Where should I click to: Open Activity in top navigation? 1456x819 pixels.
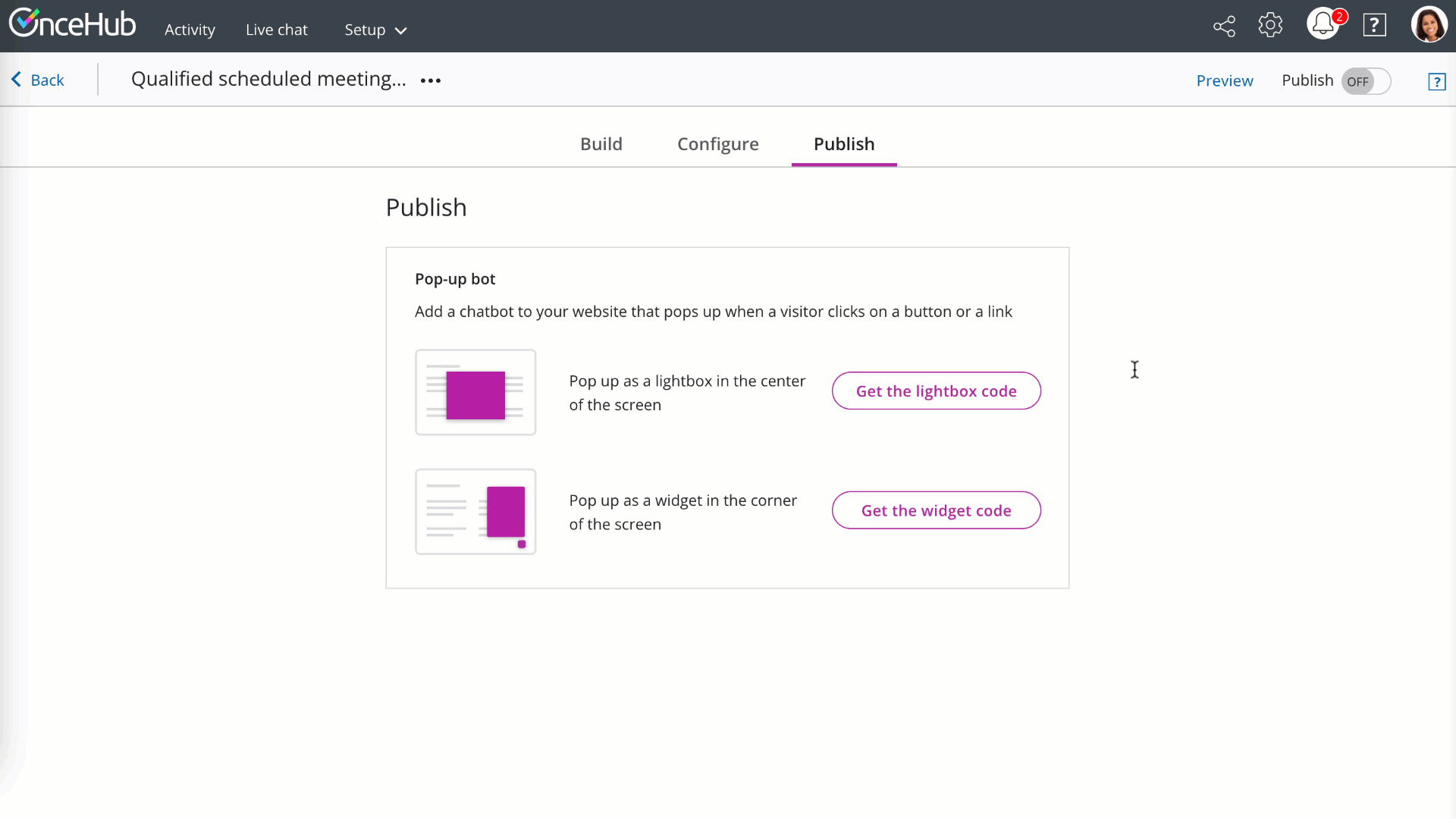[x=190, y=30]
